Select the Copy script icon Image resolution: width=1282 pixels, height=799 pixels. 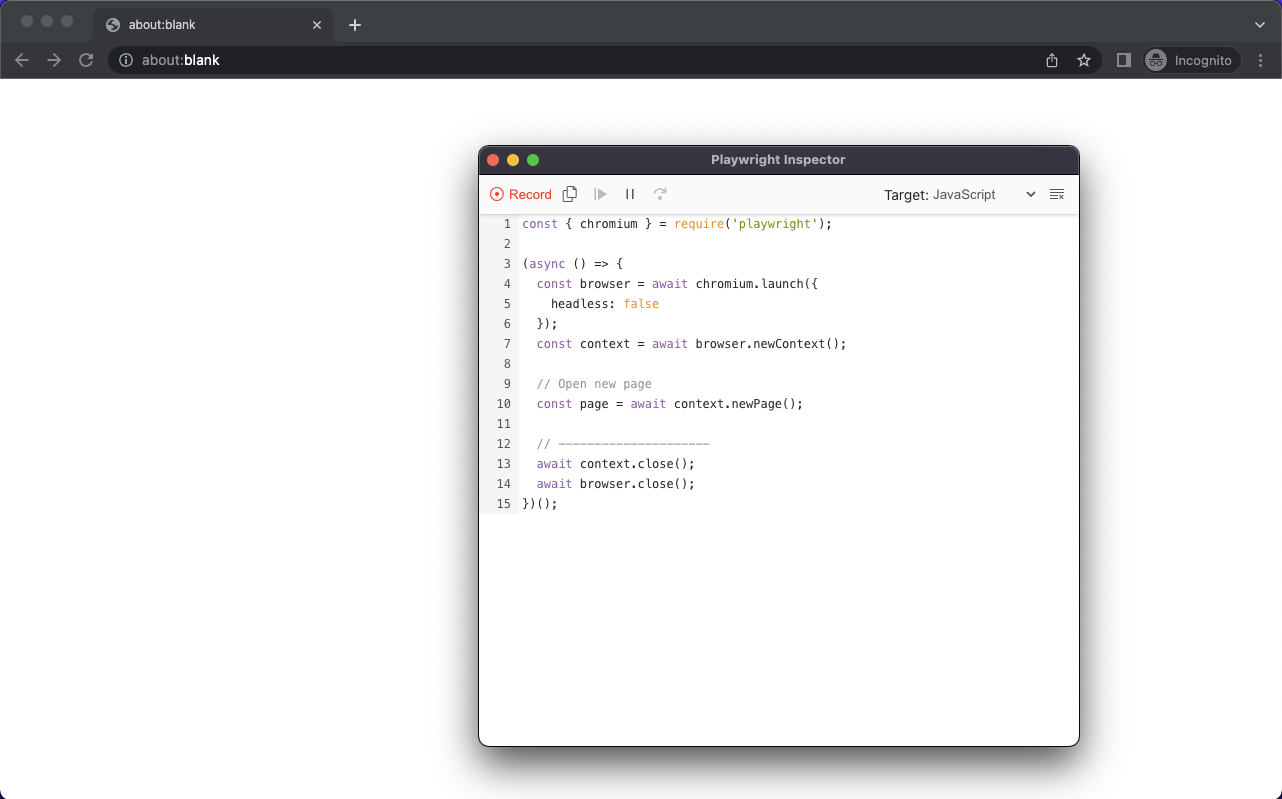[570, 193]
